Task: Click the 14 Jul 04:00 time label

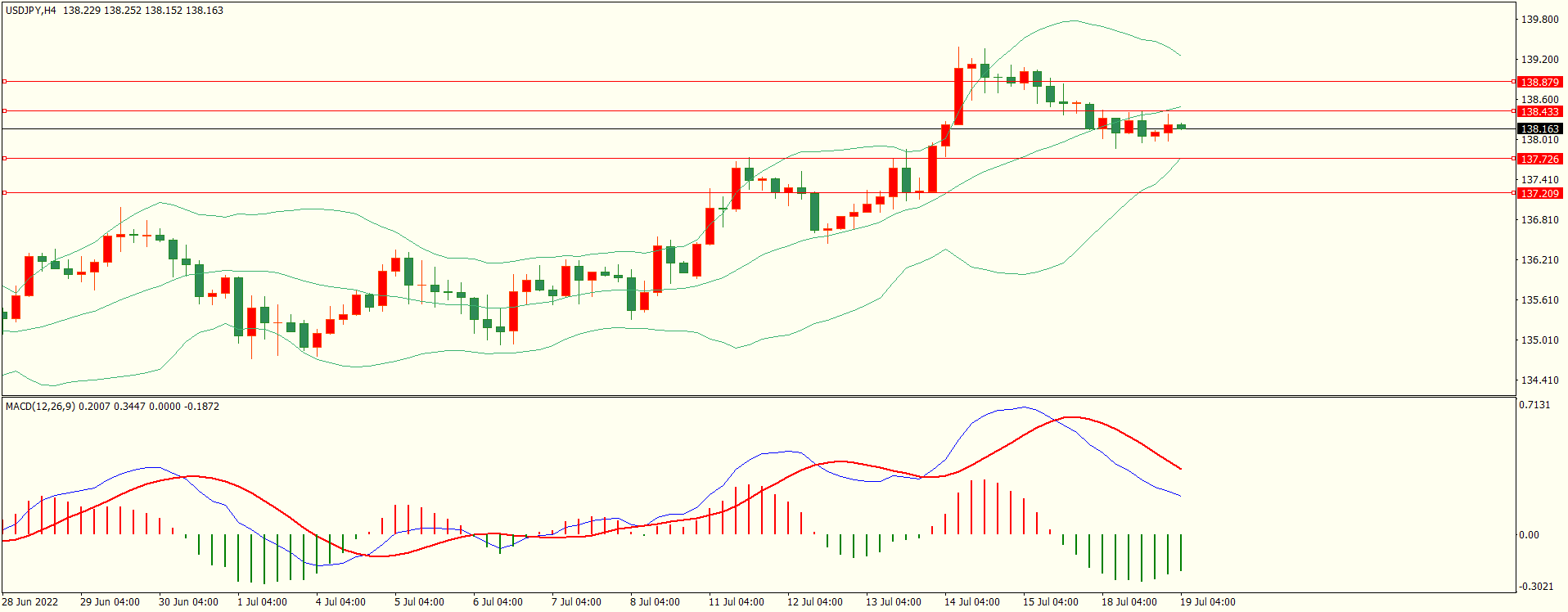Action: [x=972, y=602]
